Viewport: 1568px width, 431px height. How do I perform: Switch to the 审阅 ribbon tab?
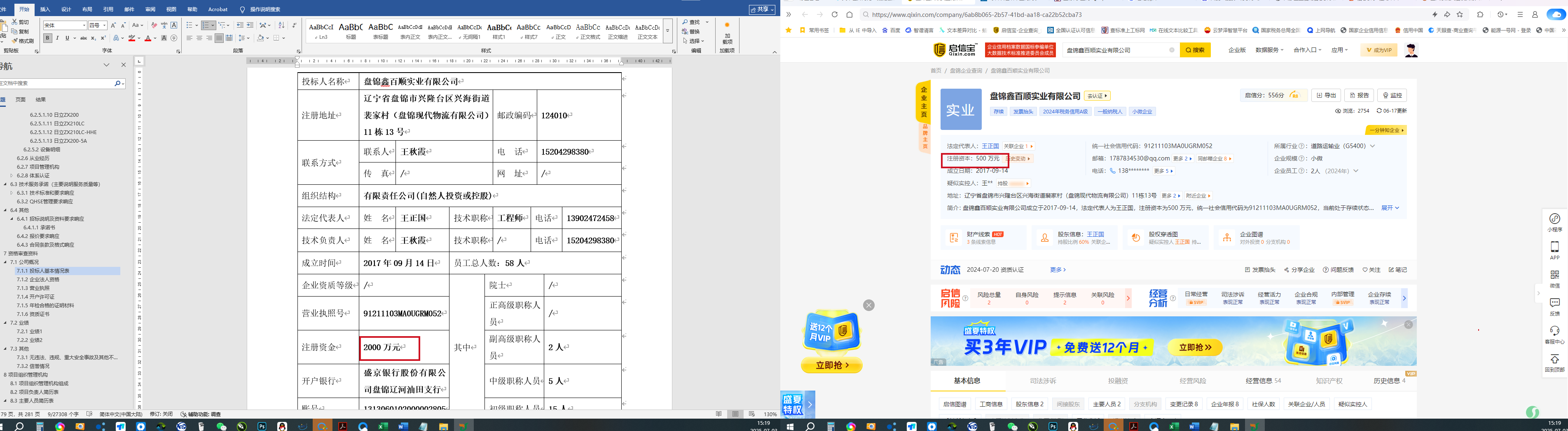(150, 9)
